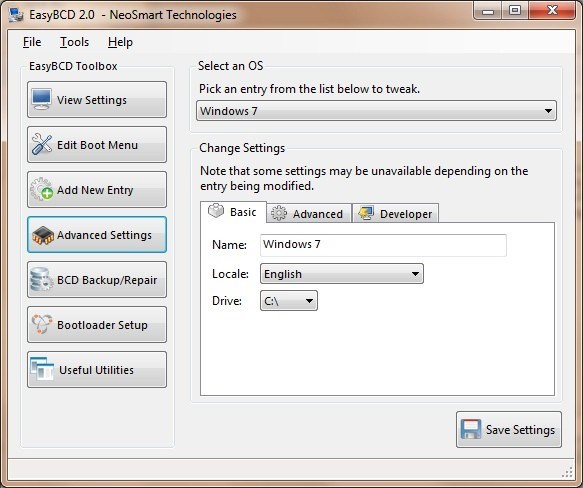Click the Advanced Settings chip icon
Image resolution: width=583 pixels, height=488 pixels.
pyautogui.click(x=43, y=235)
